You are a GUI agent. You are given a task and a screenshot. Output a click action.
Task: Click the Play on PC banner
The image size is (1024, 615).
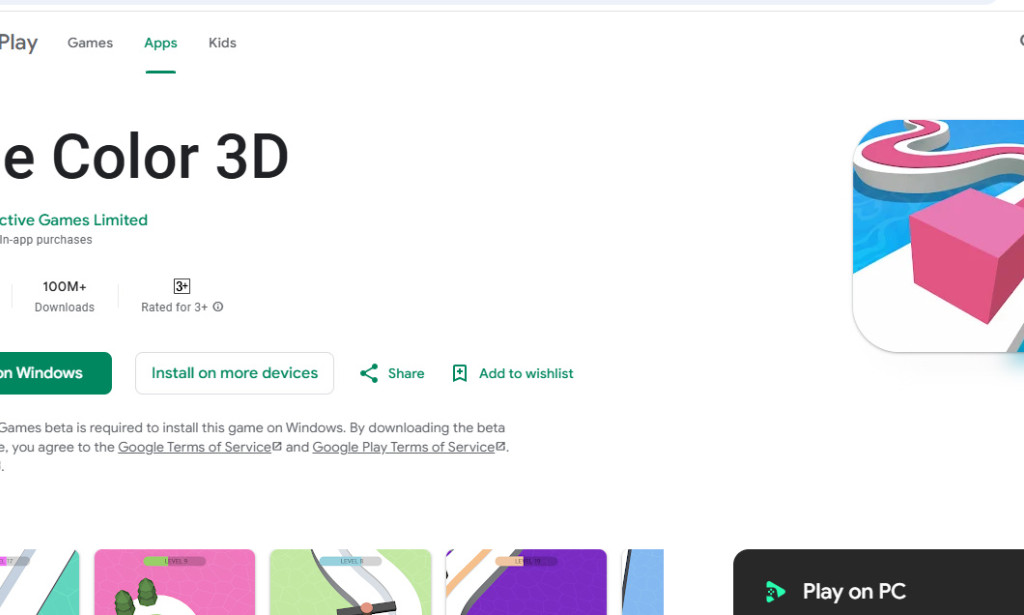(878, 591)
